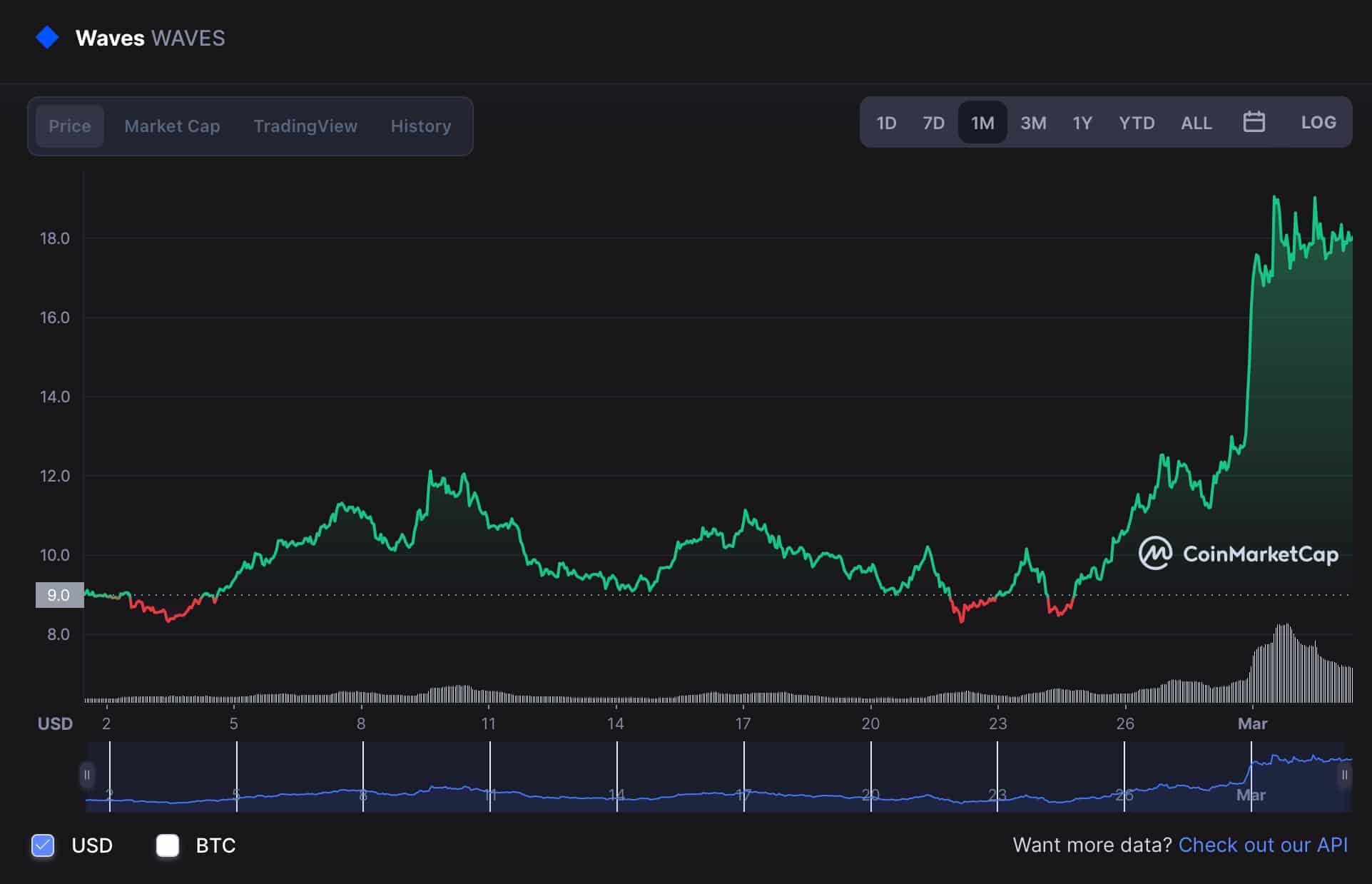Click the blue Waves diamond logo
Screen dimensions: 1372x884
click(x=47, y=38)
